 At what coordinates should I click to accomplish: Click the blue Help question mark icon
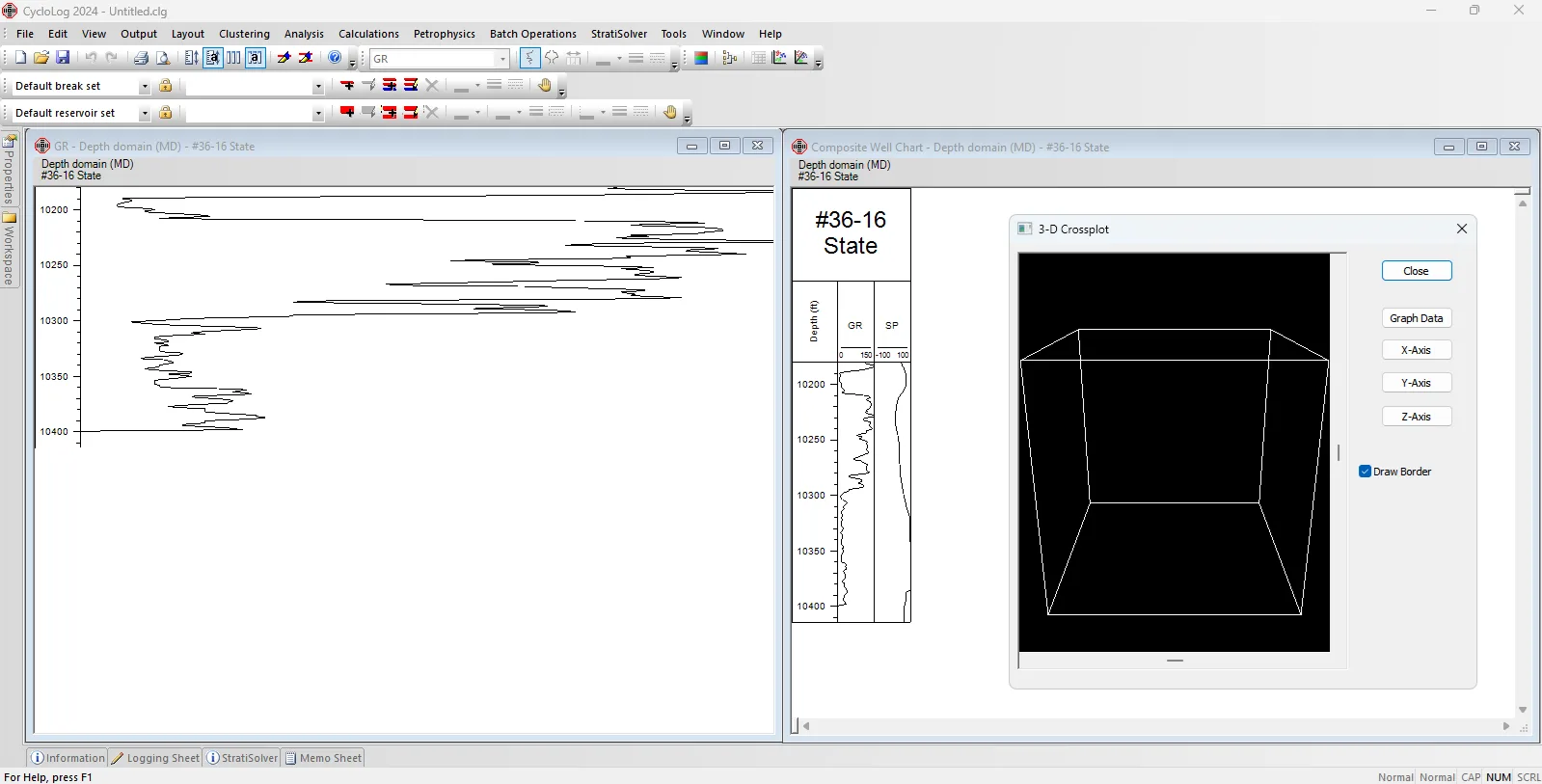point(335,58)
